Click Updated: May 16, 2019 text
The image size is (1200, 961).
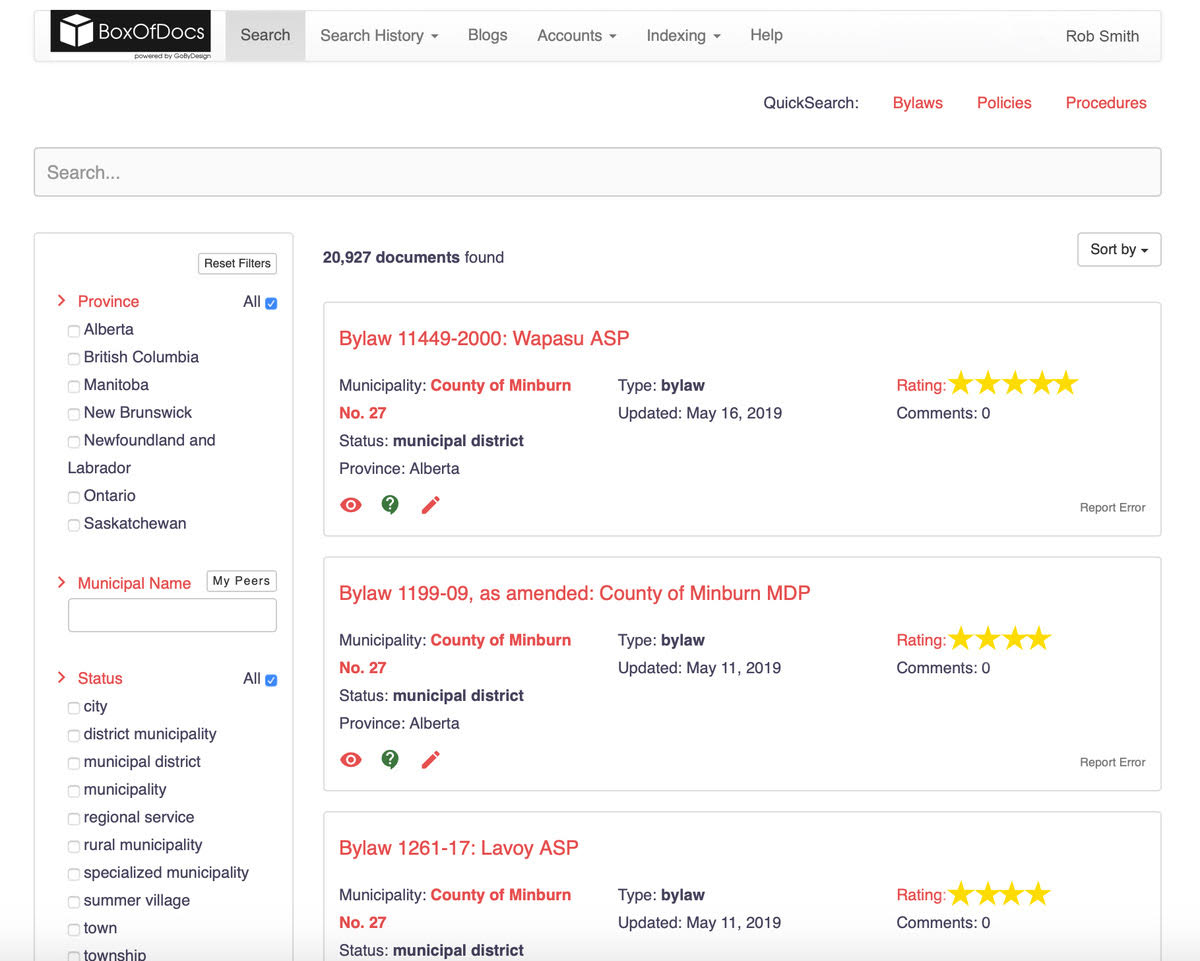click(700, 413)
